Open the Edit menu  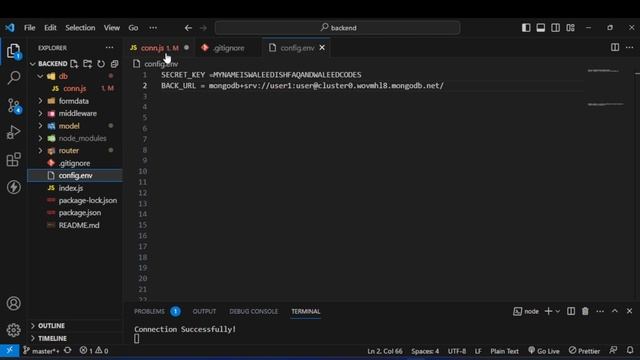50,28
